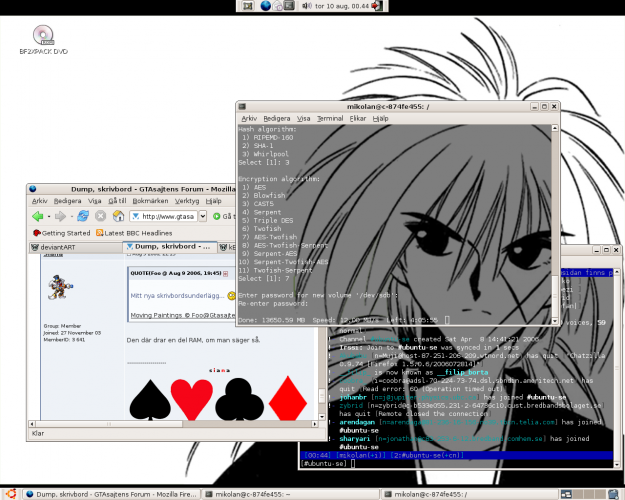Viewport: 625px width, 500px height.
Task: Open Firefox Verktyg menu
Action: [x=187, y=201]
